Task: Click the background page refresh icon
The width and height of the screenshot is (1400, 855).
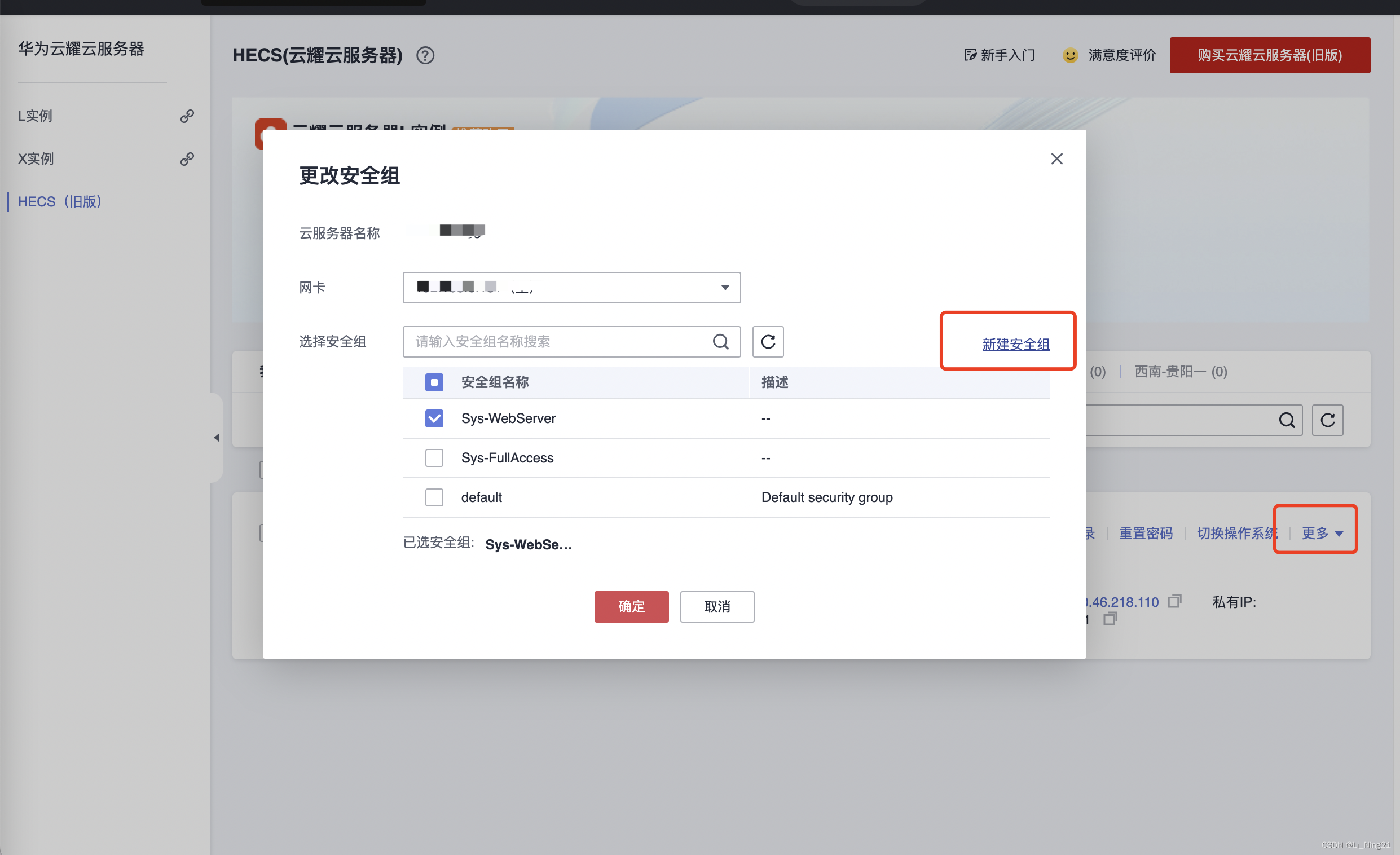Action: pyautogui.click(x=1327, y=420)
